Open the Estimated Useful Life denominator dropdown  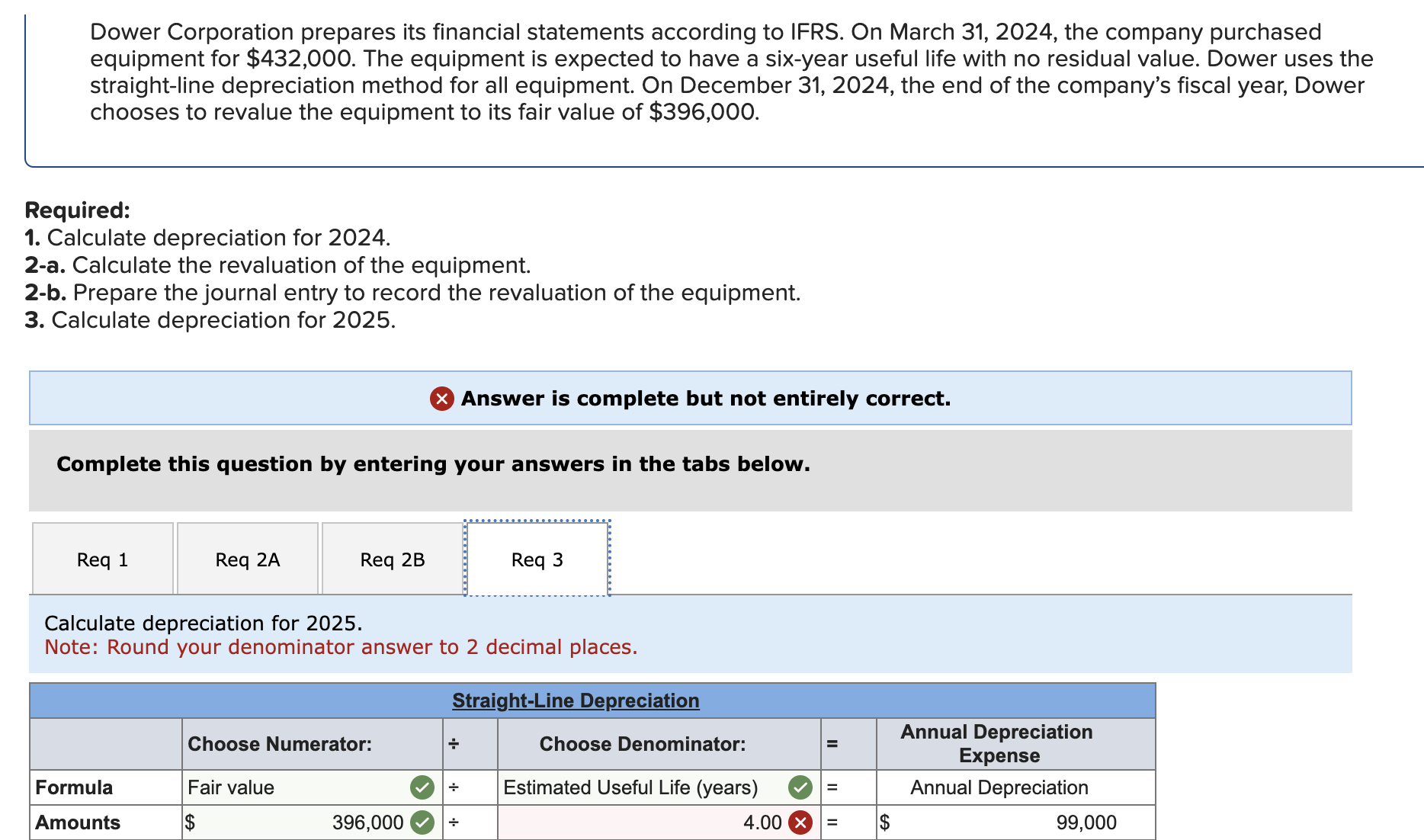coord(659,787)
